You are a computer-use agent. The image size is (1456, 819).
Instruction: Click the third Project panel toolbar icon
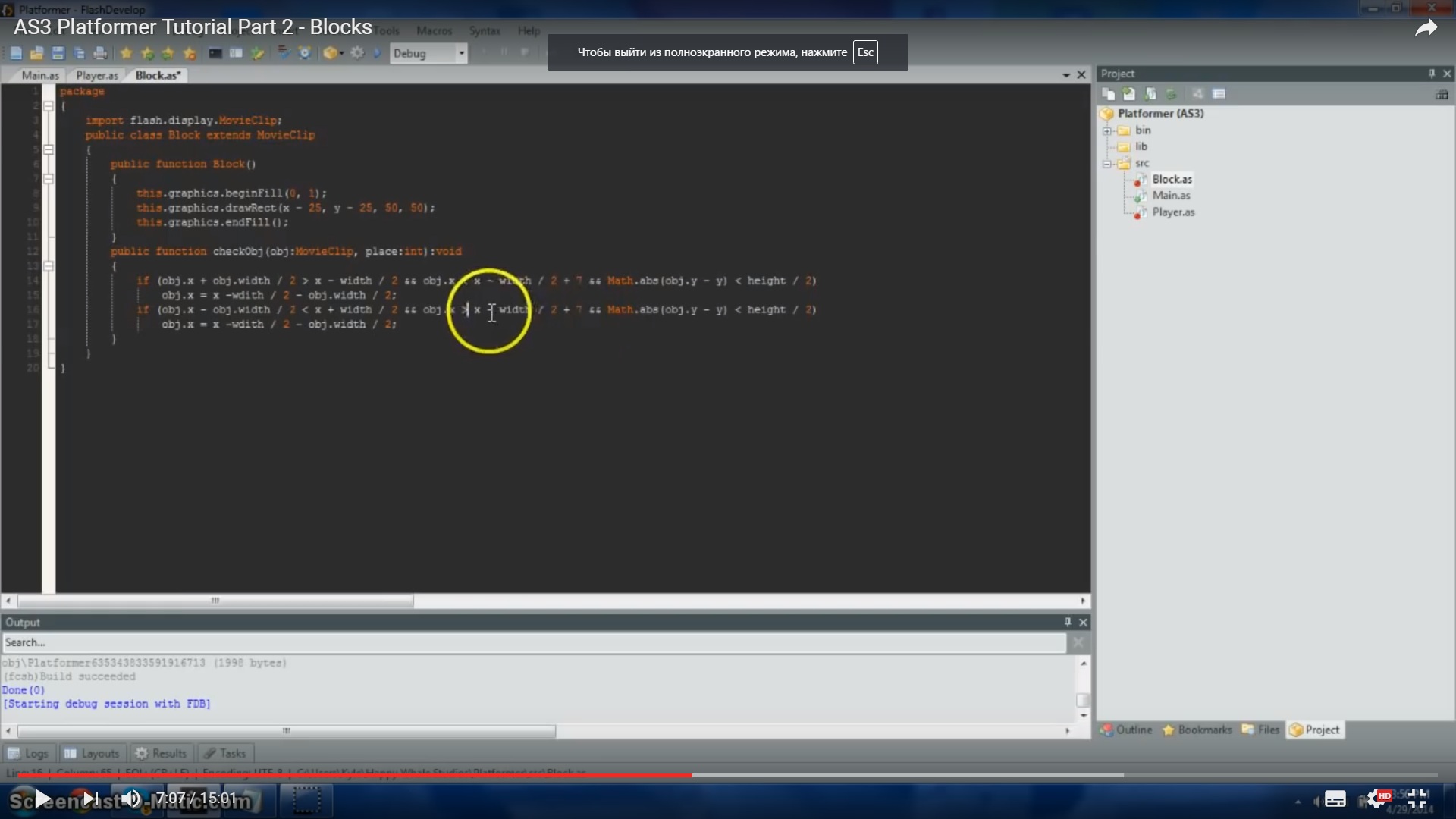click(1150, 94)
